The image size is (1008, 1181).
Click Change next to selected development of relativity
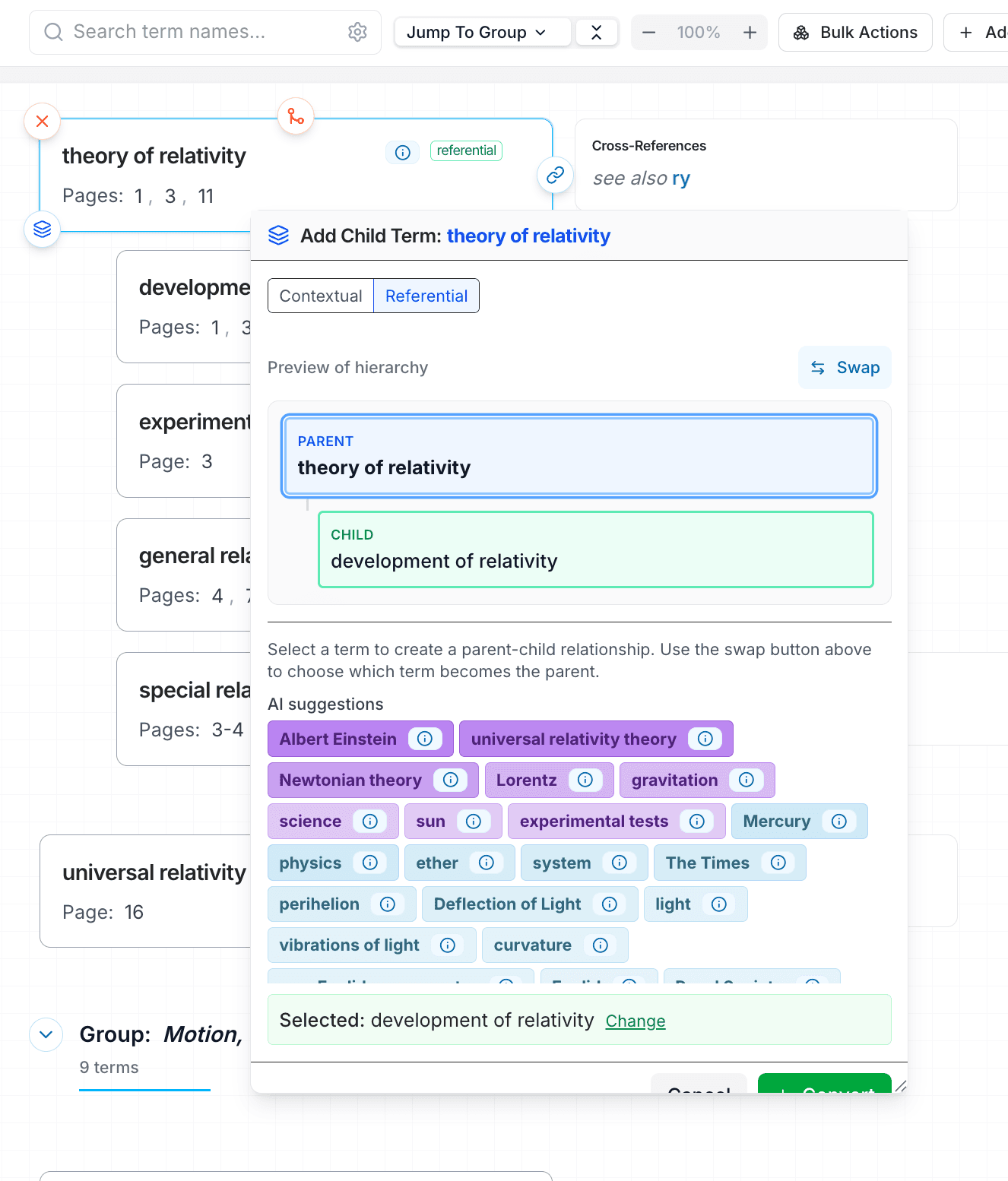[635, 1021]
